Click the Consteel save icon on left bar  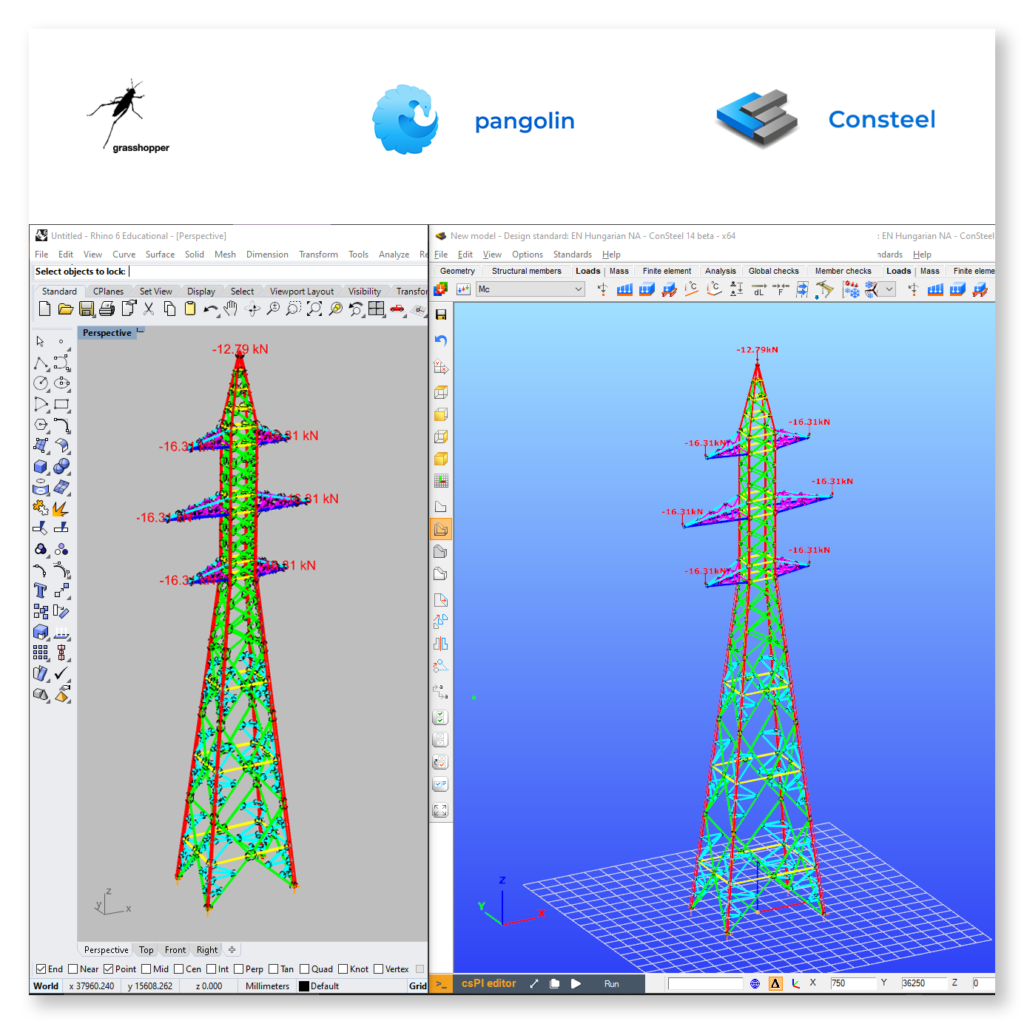tap(441, 315)
